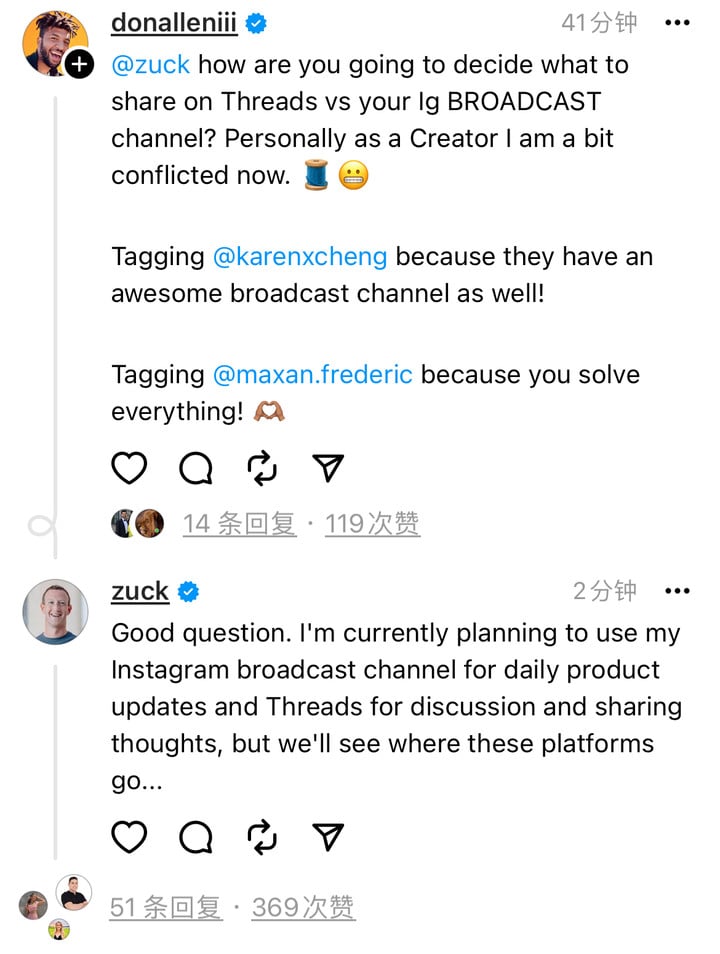The image size is (720, 954).
Task: View 119 likes on donalleniii's post
Action: (x=372, y=523)
